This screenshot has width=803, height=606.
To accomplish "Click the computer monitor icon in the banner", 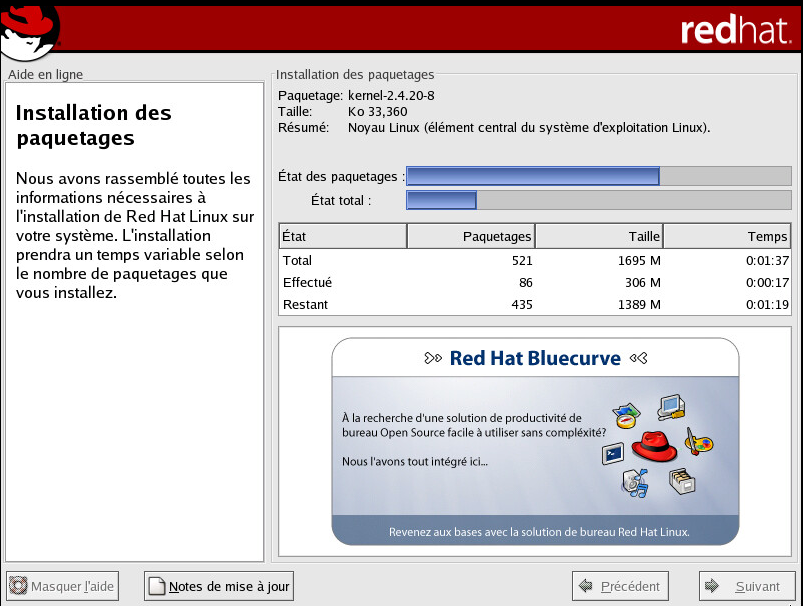I will coord(669,406).
